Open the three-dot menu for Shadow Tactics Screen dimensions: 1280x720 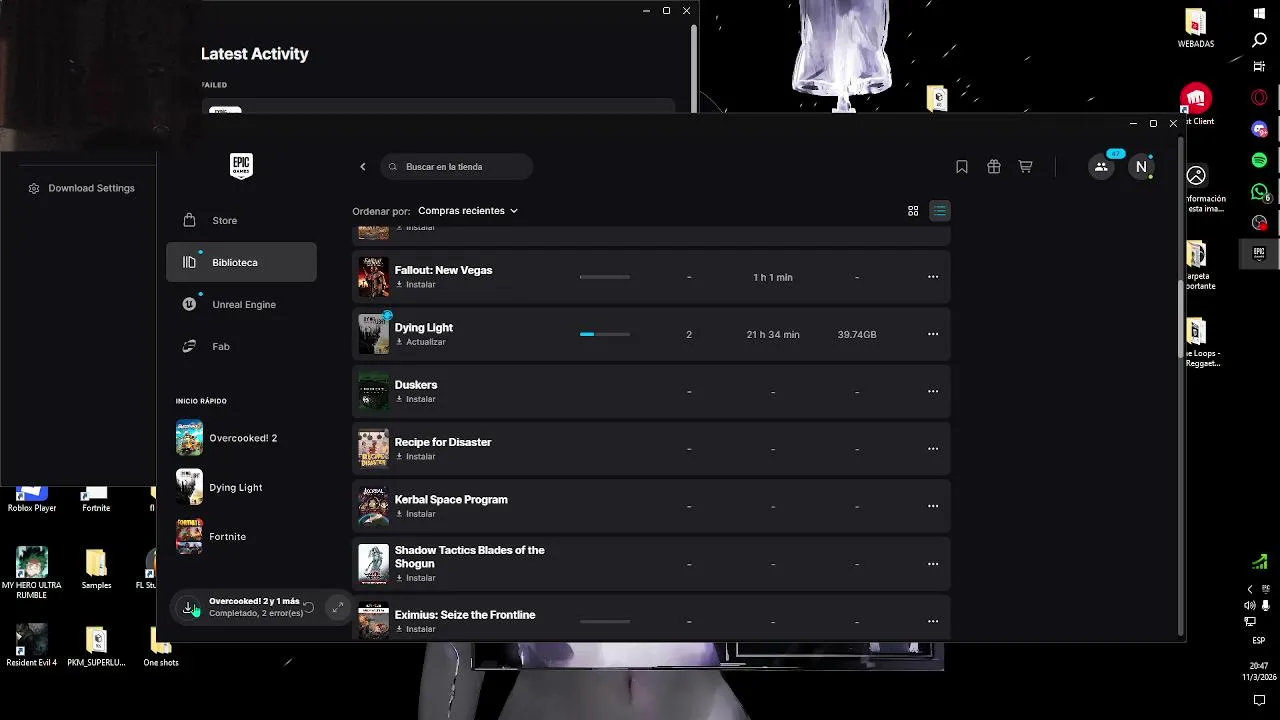(x=933, y=564)
